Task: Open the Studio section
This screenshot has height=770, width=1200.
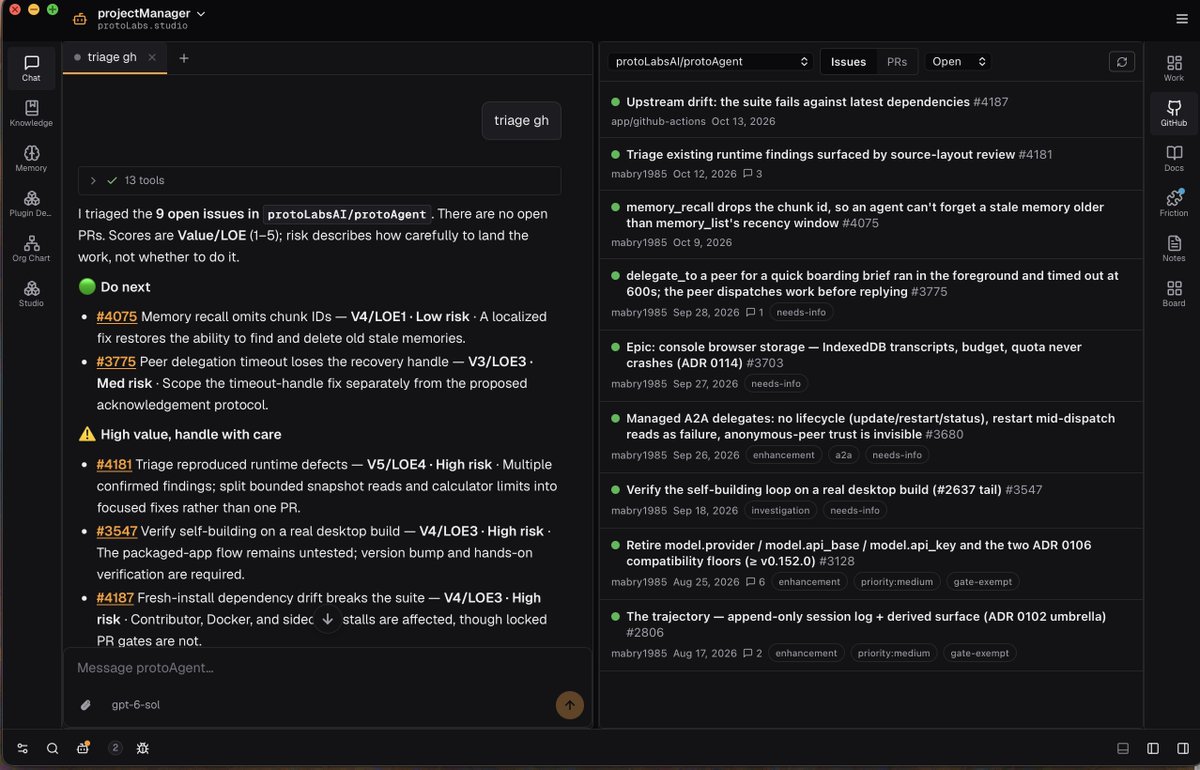Action: pyautogui.click(x=31, y=292)
